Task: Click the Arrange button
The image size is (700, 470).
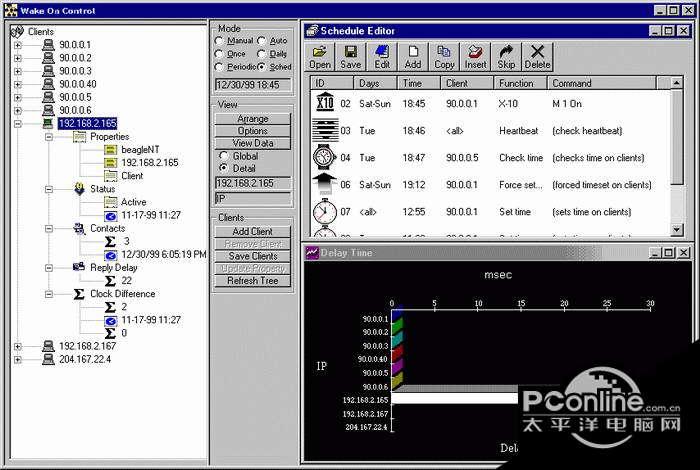Action: (253, 119)
